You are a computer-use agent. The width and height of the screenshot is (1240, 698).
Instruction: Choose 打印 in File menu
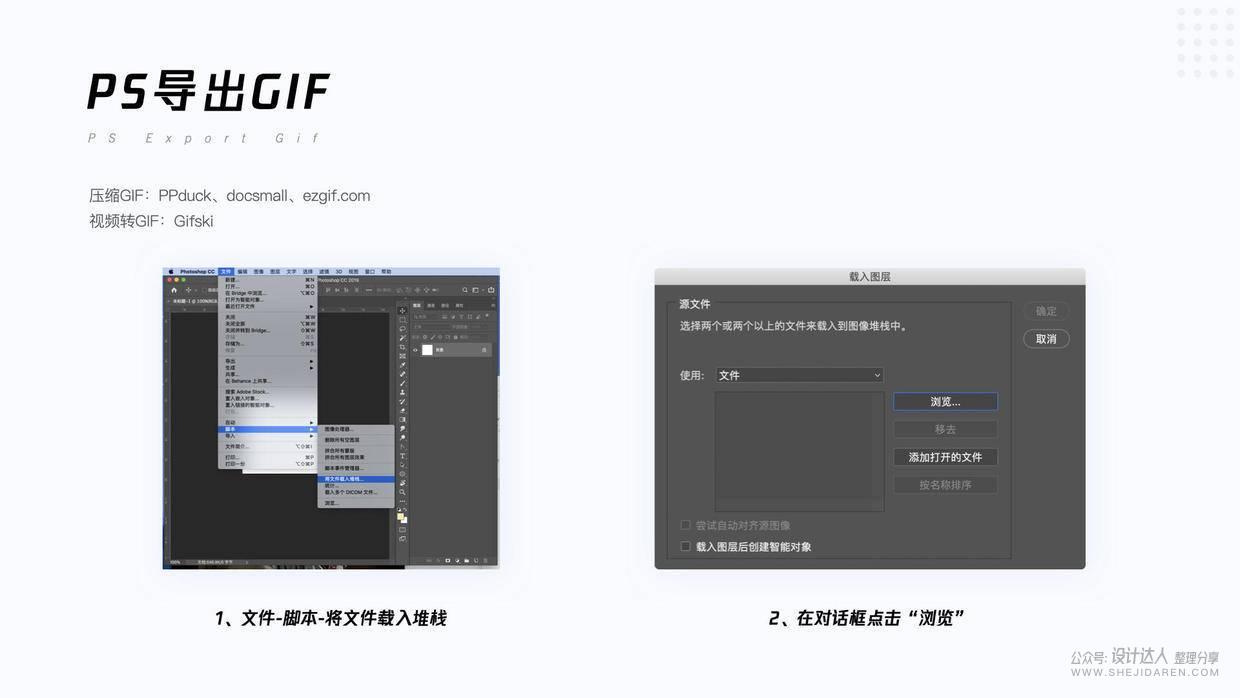click(x=268, y=457)
